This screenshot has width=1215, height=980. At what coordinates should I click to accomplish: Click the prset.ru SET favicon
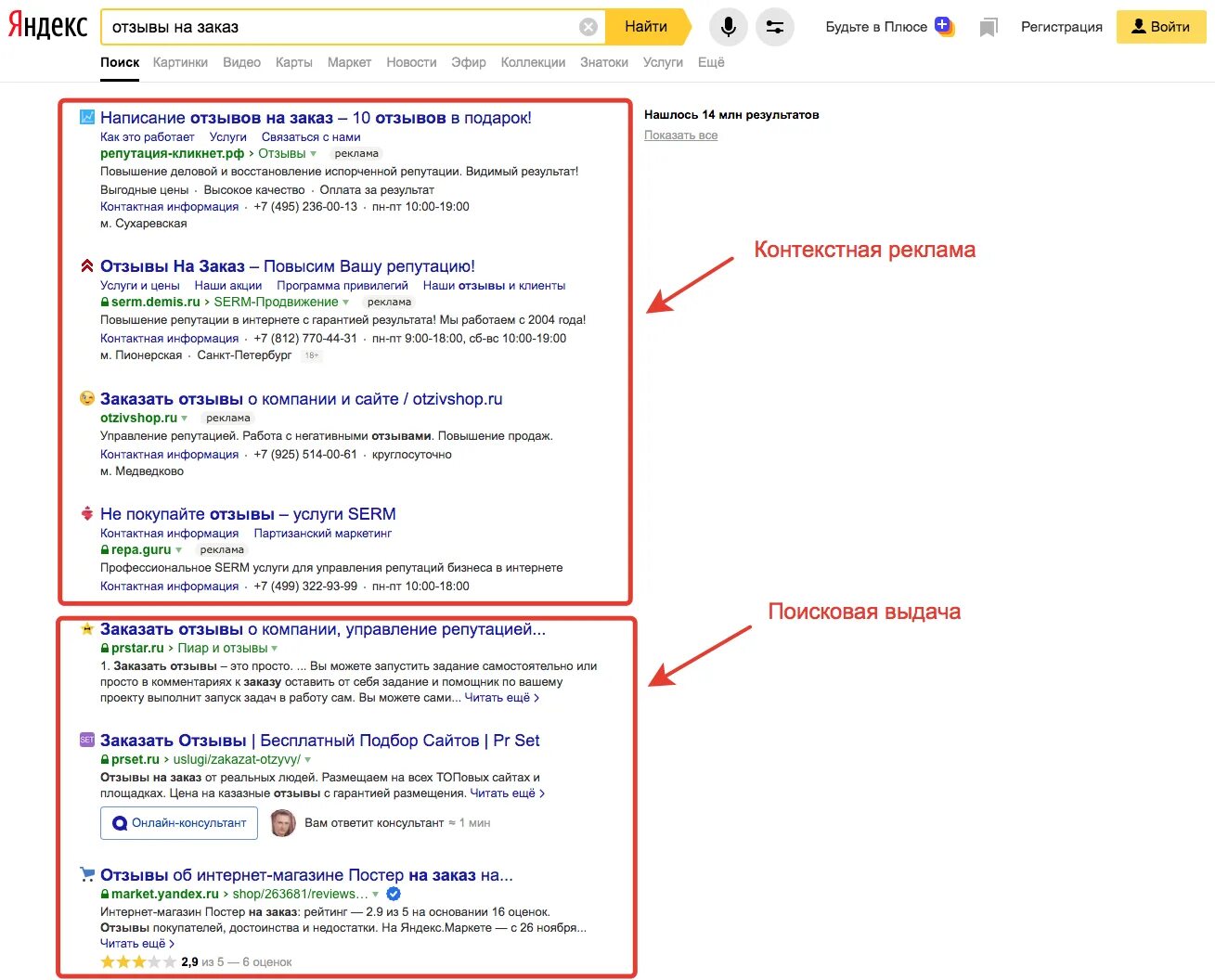87,740
